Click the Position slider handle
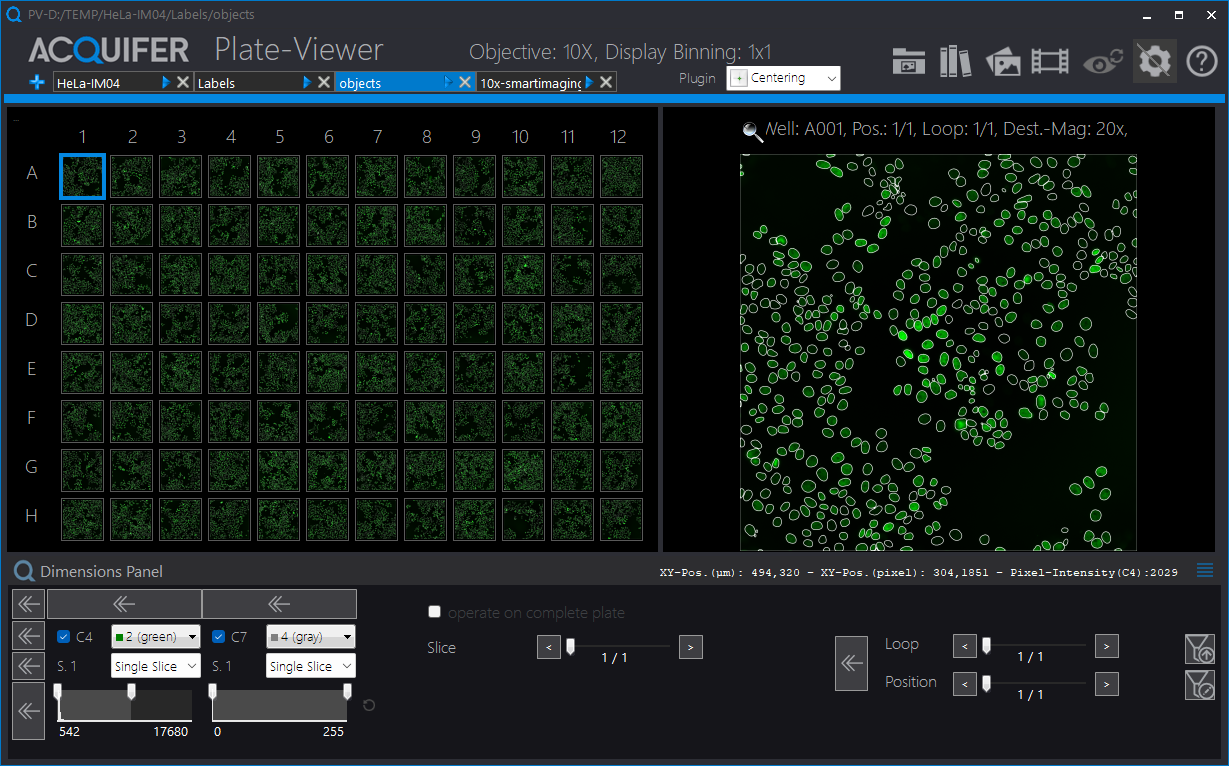Image resolution: width=1229 pixels, height=766 pixels. 987,683
